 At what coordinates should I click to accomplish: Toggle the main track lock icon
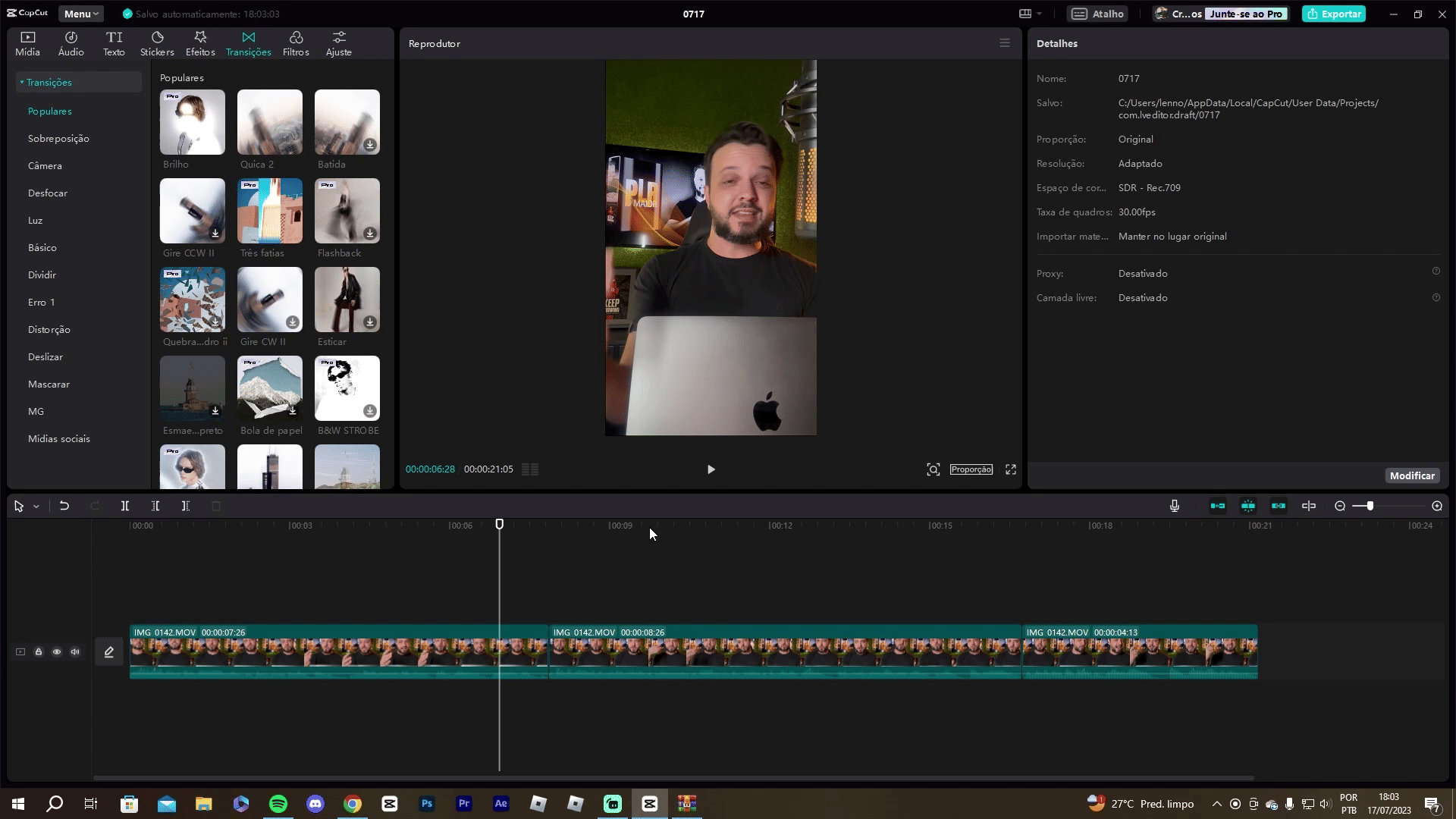coord(39,652)
